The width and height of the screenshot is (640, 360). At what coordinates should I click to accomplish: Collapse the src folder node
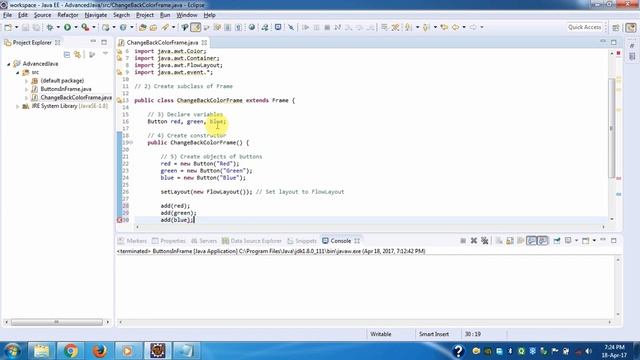click(18, 73)
